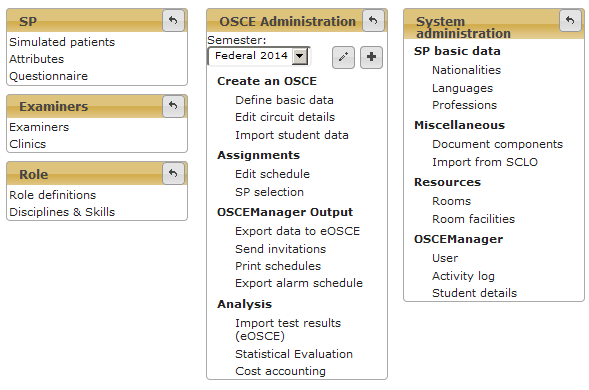
Task: Open Activity log
Action: click(x=463, y=276)
